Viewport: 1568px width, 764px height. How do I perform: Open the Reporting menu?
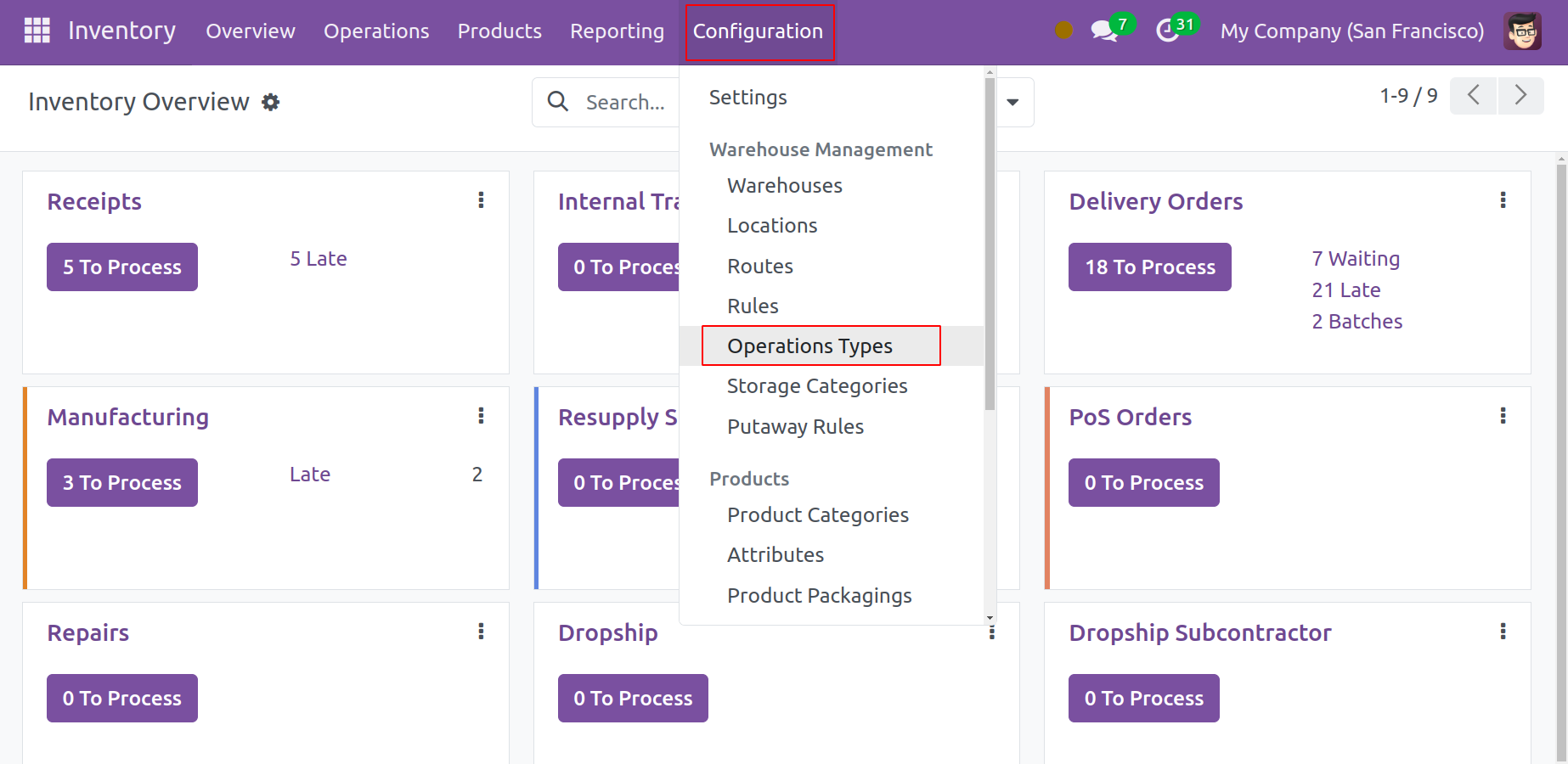618,31
